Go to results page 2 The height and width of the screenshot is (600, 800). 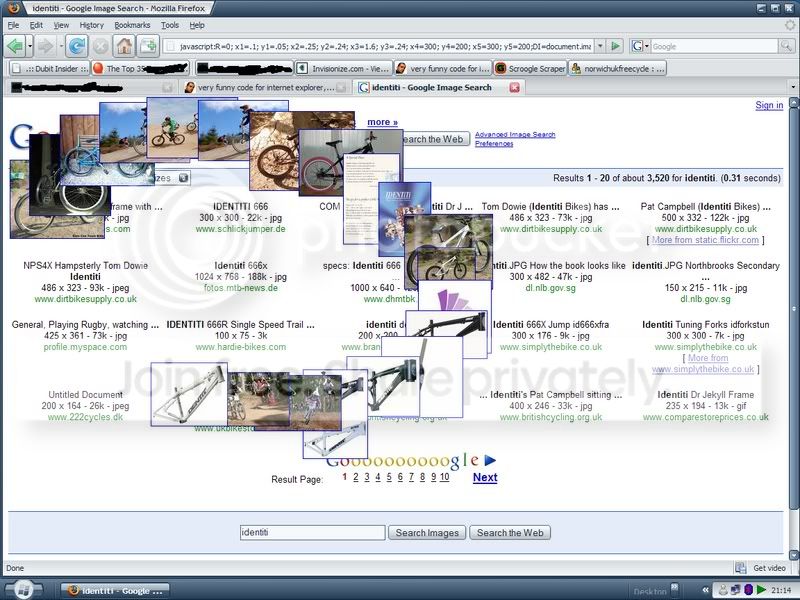[356, 477]
